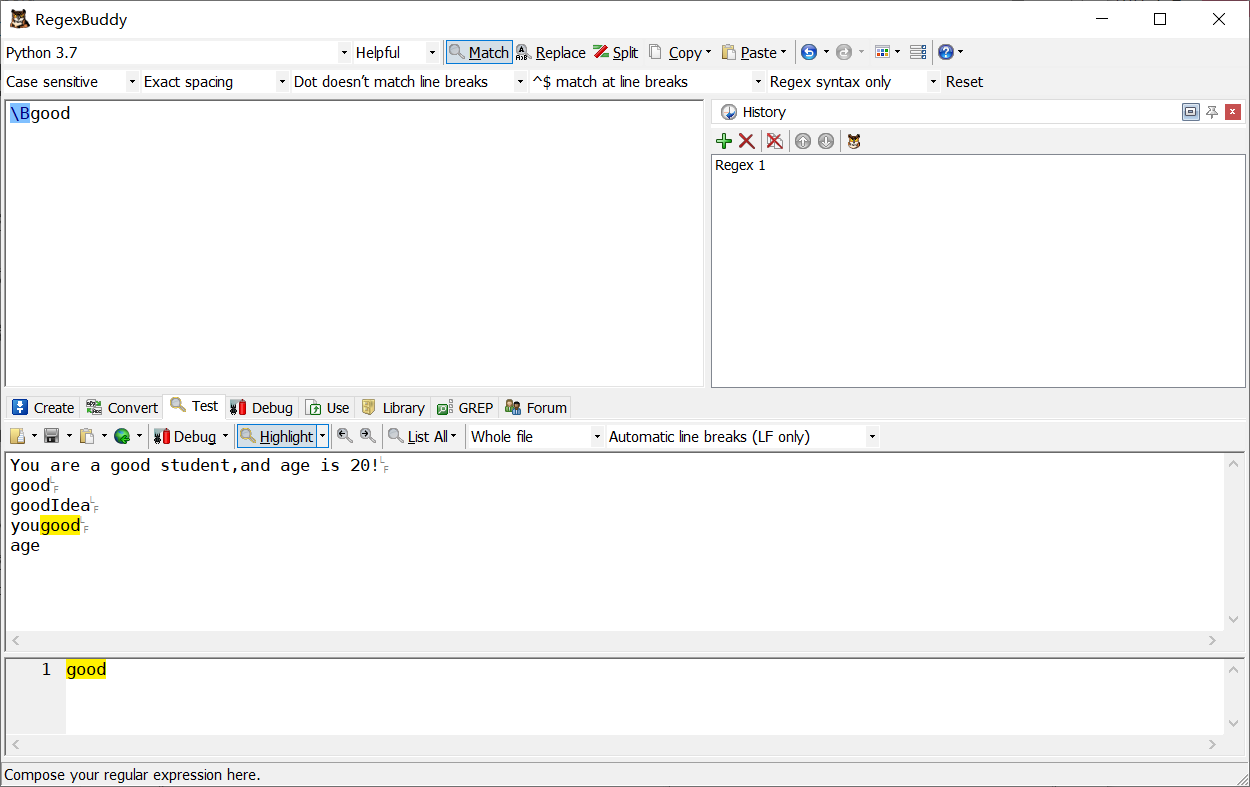Screen dimensions: 1250x787
Task: Click inside the regex editor with \Bgood
Action: pos(354,242)
